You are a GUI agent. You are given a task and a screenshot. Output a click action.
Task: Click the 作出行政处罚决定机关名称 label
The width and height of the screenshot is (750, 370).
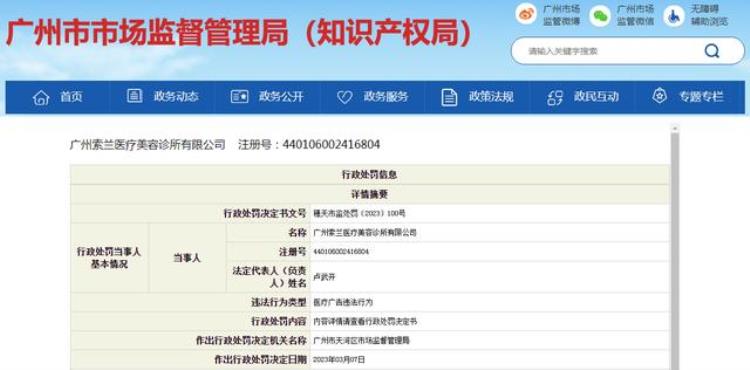[251, 341]
